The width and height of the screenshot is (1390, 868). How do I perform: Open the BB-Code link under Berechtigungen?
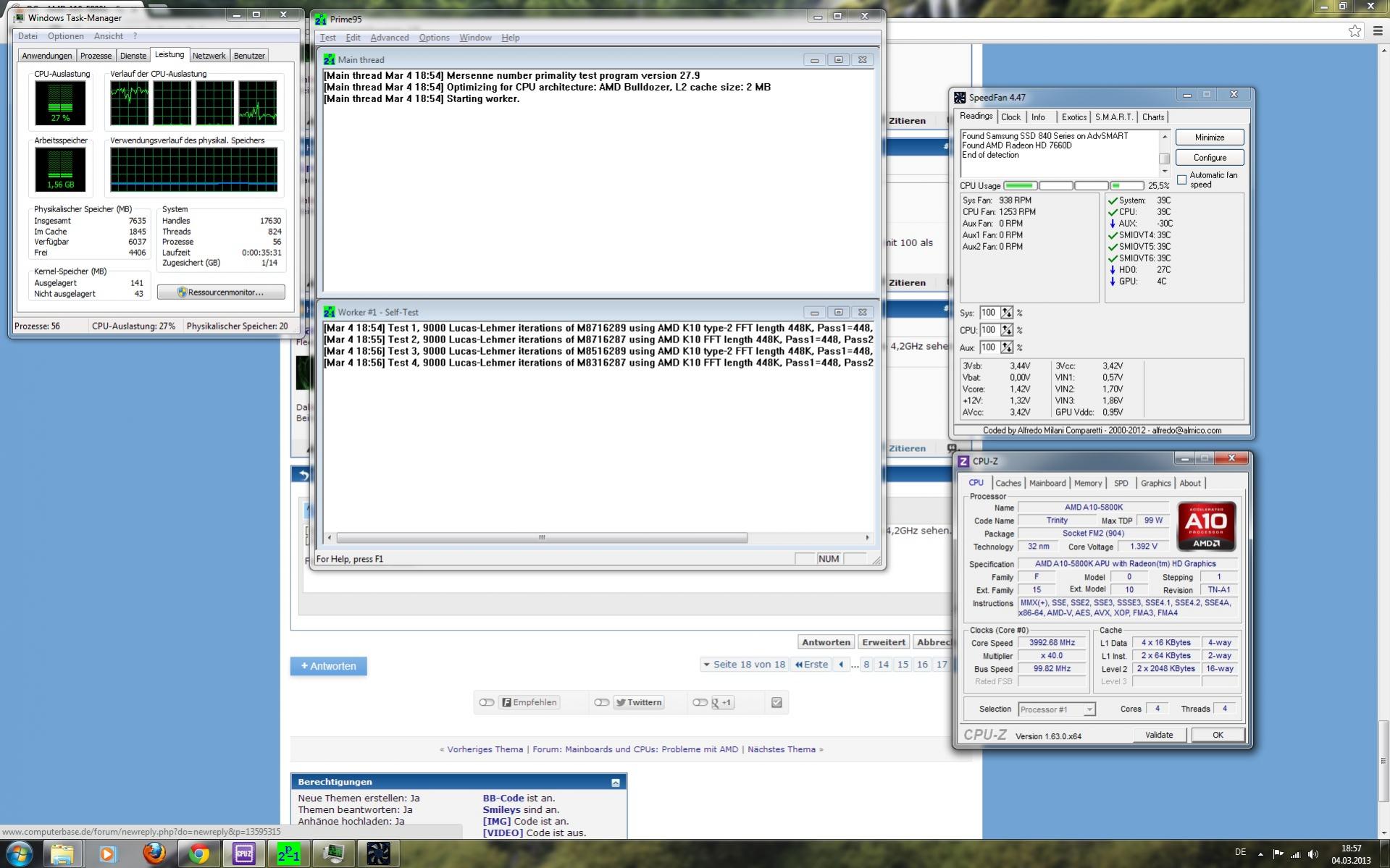(x=503, y=798)
